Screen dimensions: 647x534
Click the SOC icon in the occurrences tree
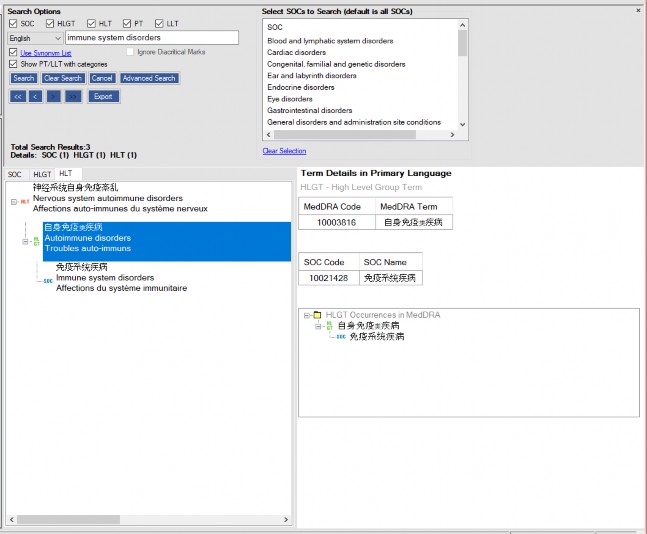(x=341, y=337)
